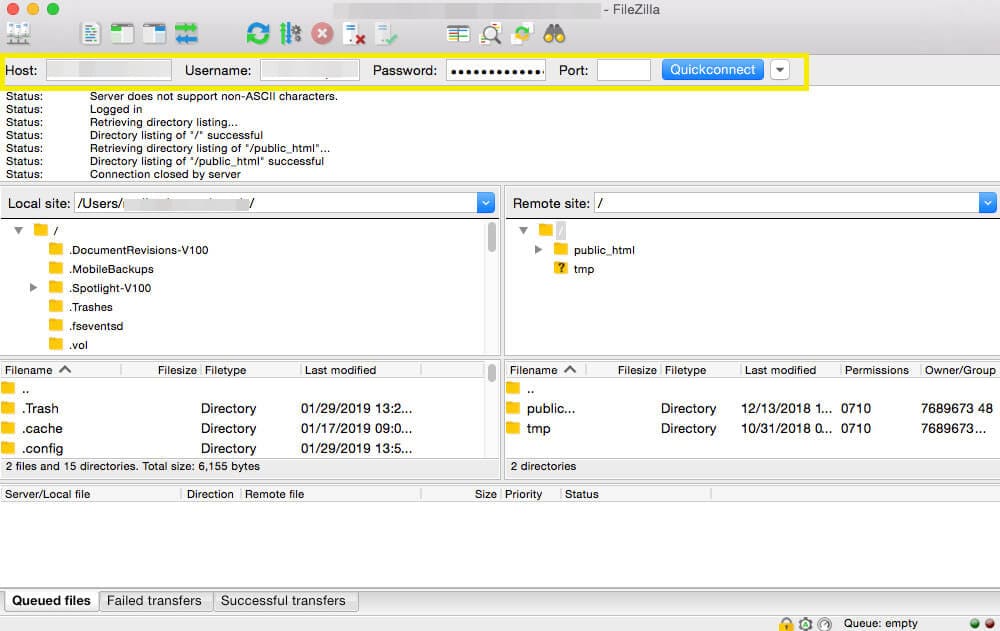Expand the remote public_html folder
The image size is (1000, 631).
539,249
